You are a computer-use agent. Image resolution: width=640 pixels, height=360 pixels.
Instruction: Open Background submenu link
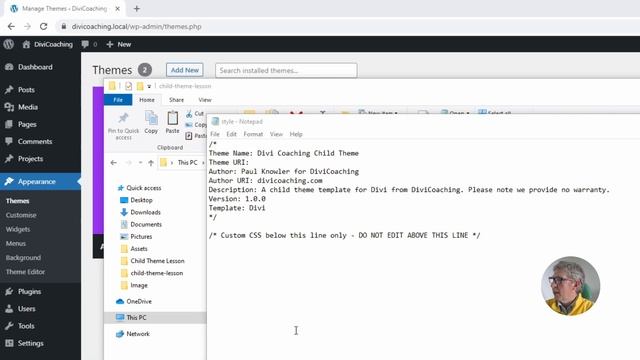click(x=23, y=258)
